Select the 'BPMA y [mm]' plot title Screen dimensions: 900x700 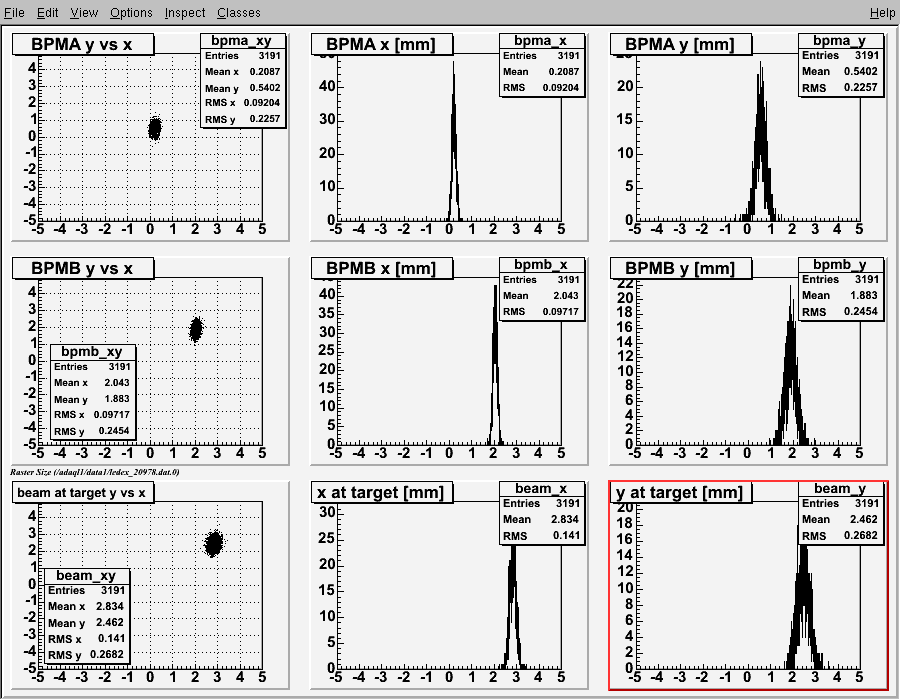680,44
